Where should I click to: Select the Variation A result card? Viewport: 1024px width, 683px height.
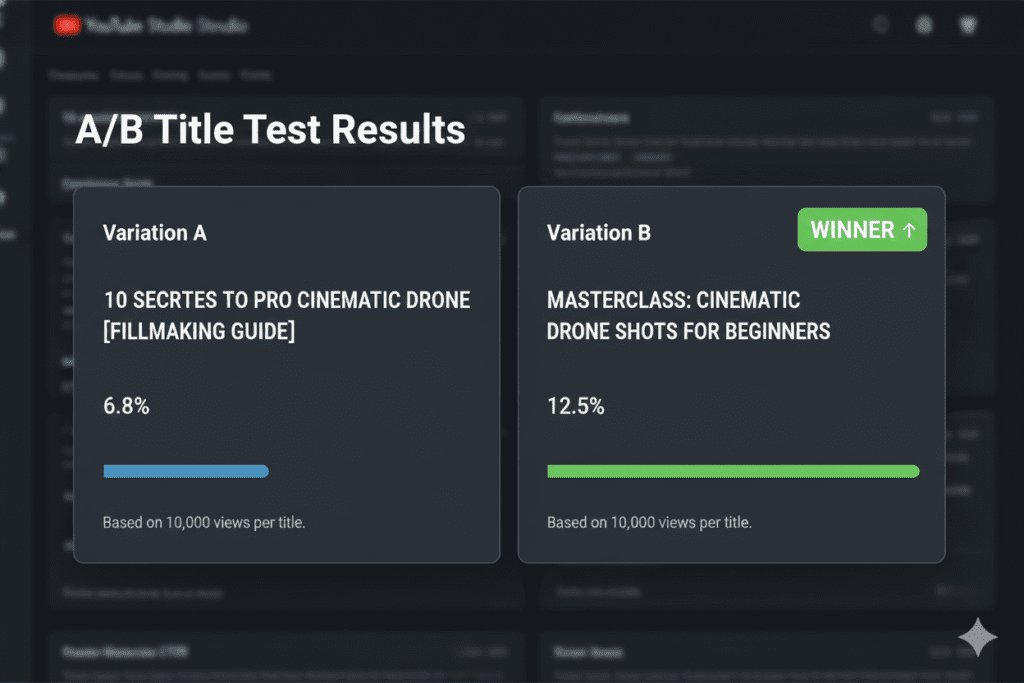(287, 373)
